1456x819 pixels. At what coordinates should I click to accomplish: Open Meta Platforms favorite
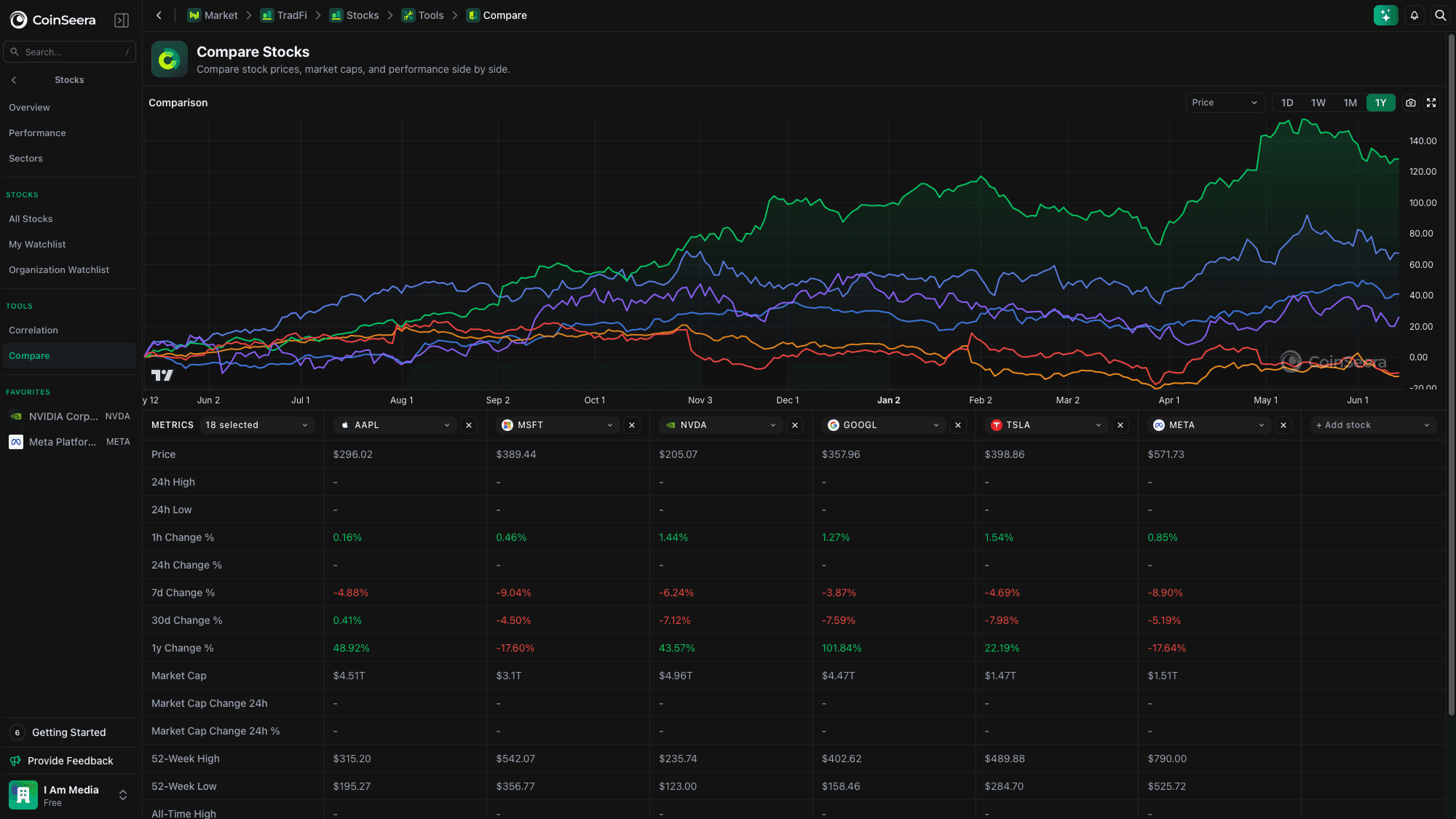click(69, 442)
